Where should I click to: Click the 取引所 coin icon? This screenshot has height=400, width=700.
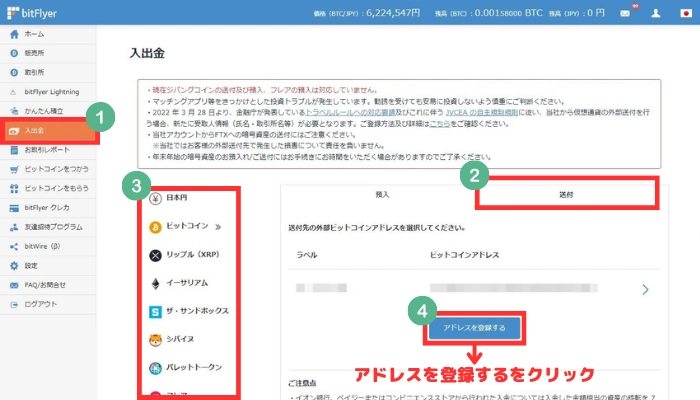click(x=14, y=72)
